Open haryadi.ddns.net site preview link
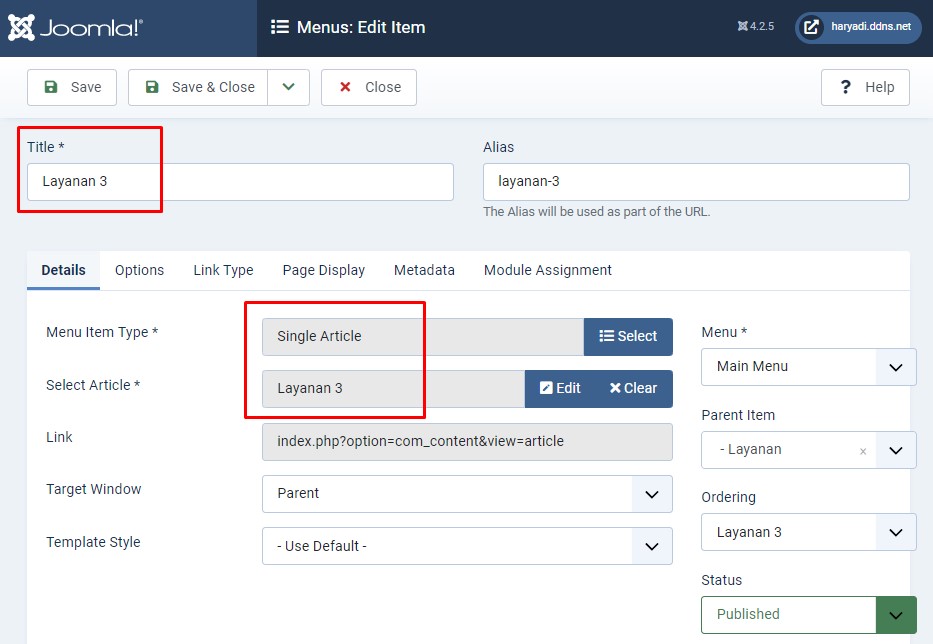 pyautogui.click(x=858, y=28)
